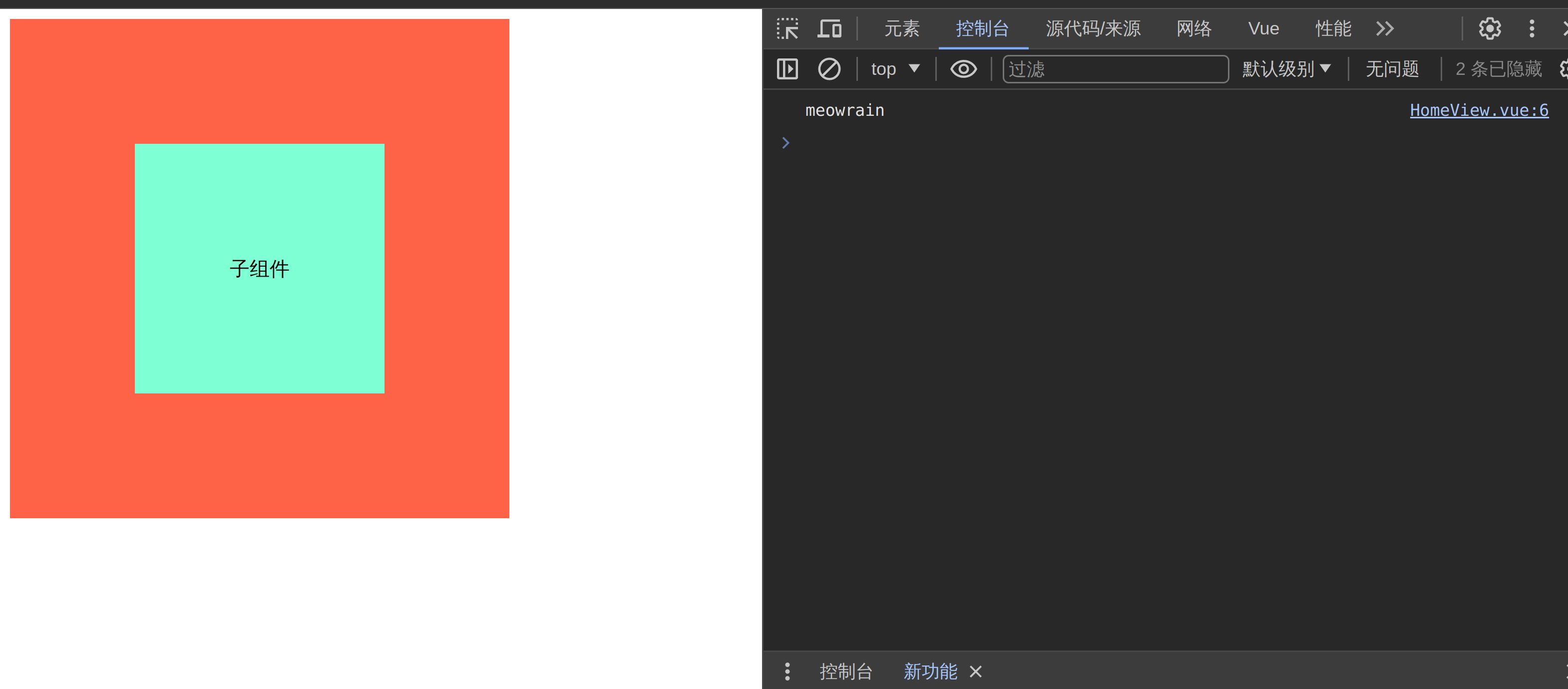The width and height of the screenshot is (1568, 689).
Task: Focus the 过滤 console filter field
Action: tap(1114, 69)
